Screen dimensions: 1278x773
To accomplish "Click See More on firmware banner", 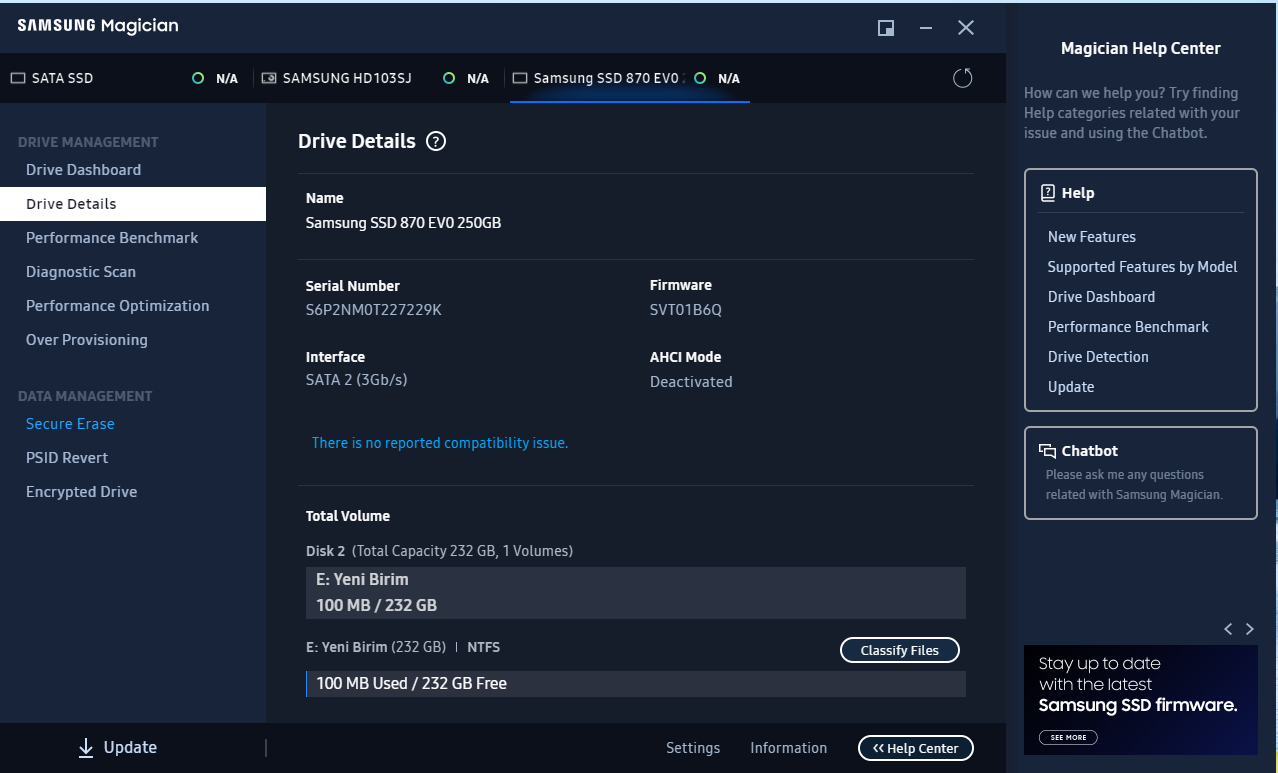I will pyautogui.click(x=1068, y=737).
